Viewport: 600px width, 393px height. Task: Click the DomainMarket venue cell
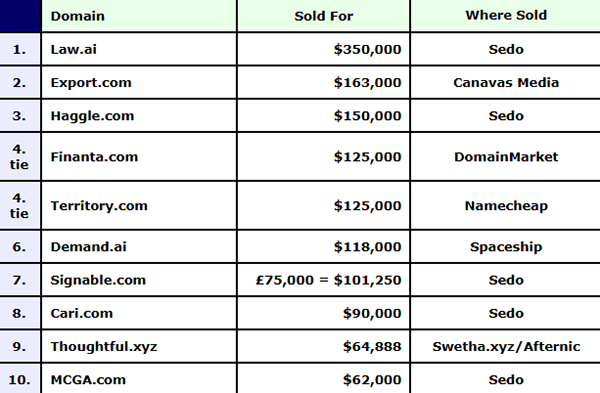pyautogui.click(x=505, y=157)
